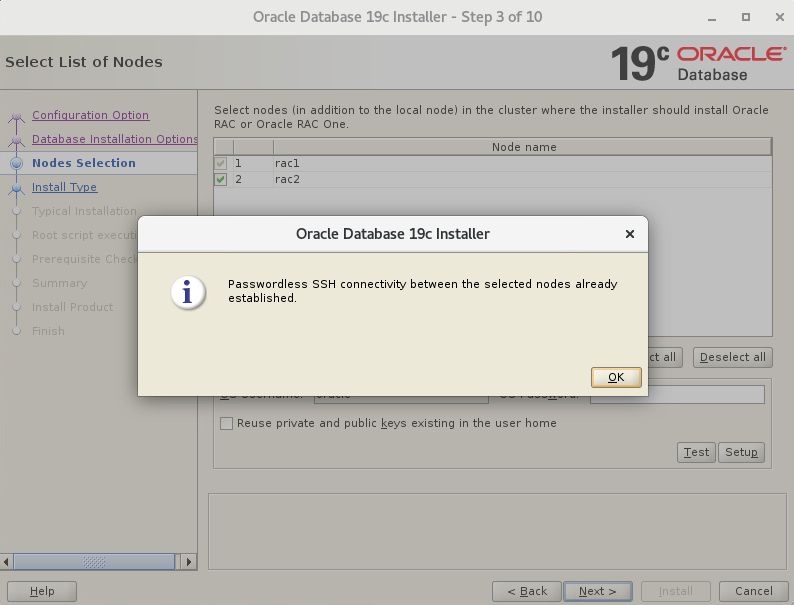Open Help for the installer
This screenshot has width=794, height=605.
tap(42, 591)
